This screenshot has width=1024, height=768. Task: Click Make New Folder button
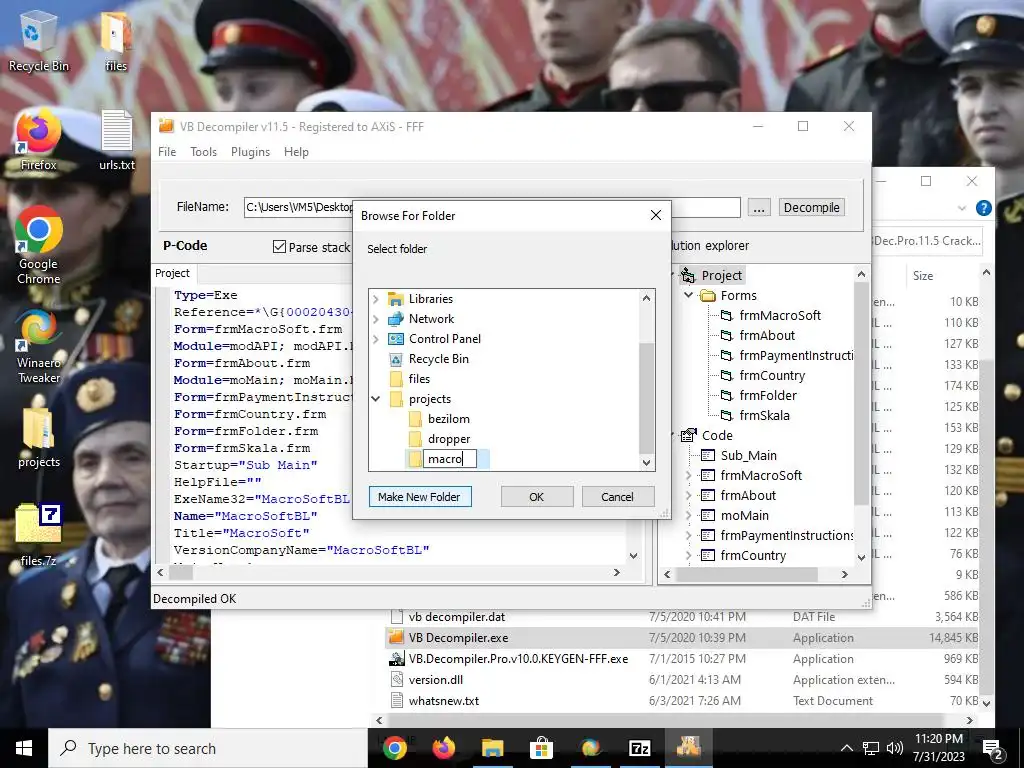(x=420, y=497)
